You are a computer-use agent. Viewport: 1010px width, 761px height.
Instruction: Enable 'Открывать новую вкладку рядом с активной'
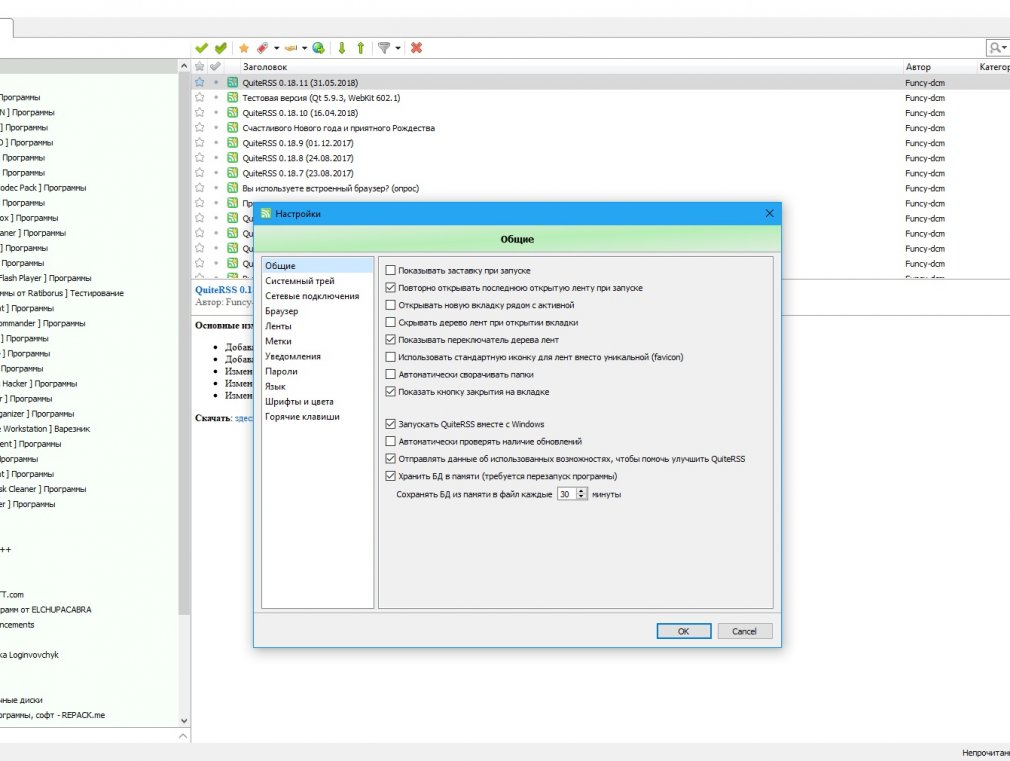pyautogui.click(x=390, y=305)
